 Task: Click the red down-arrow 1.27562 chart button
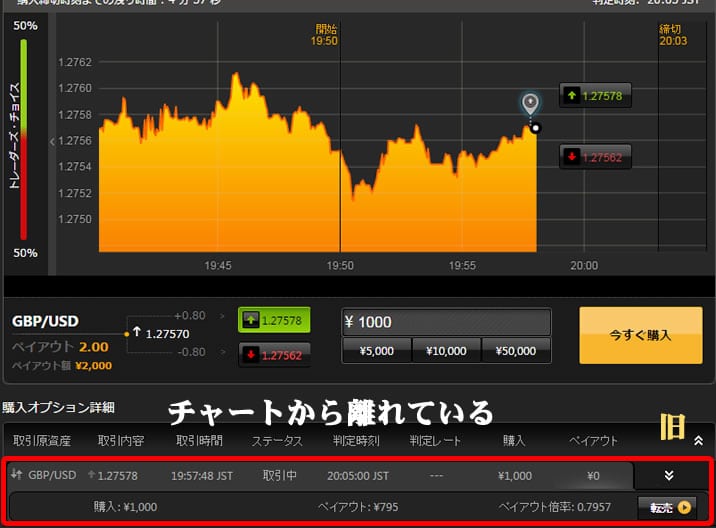[595, 157]
